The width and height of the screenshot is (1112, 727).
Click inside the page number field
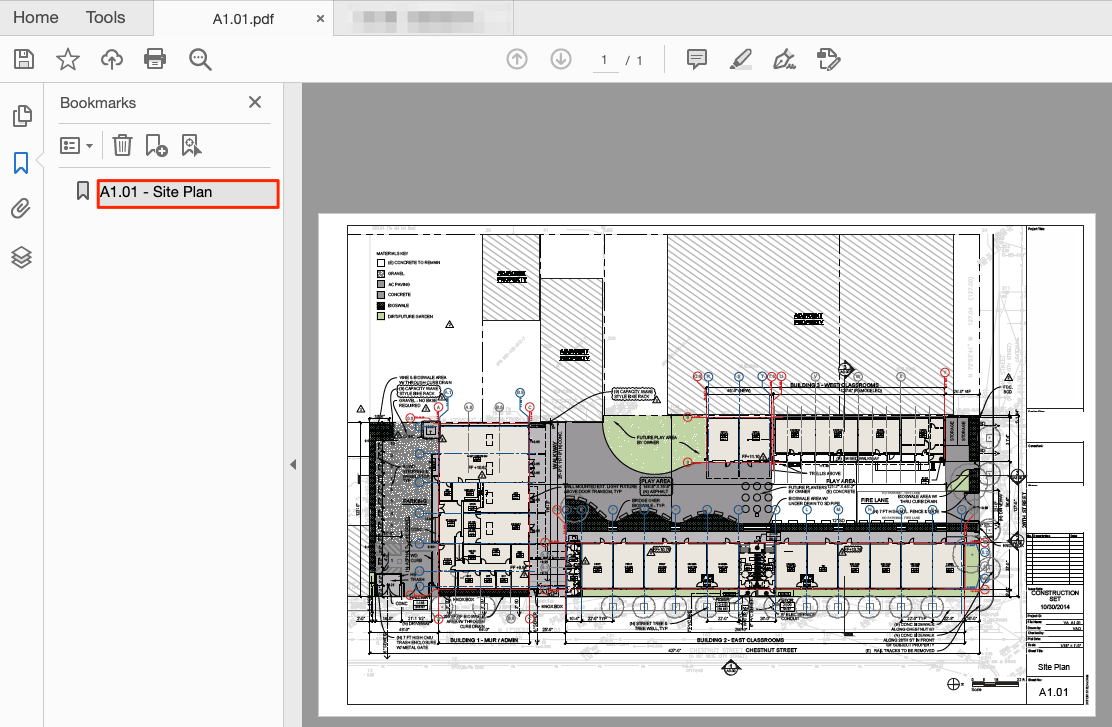click(x=604, y=60)
